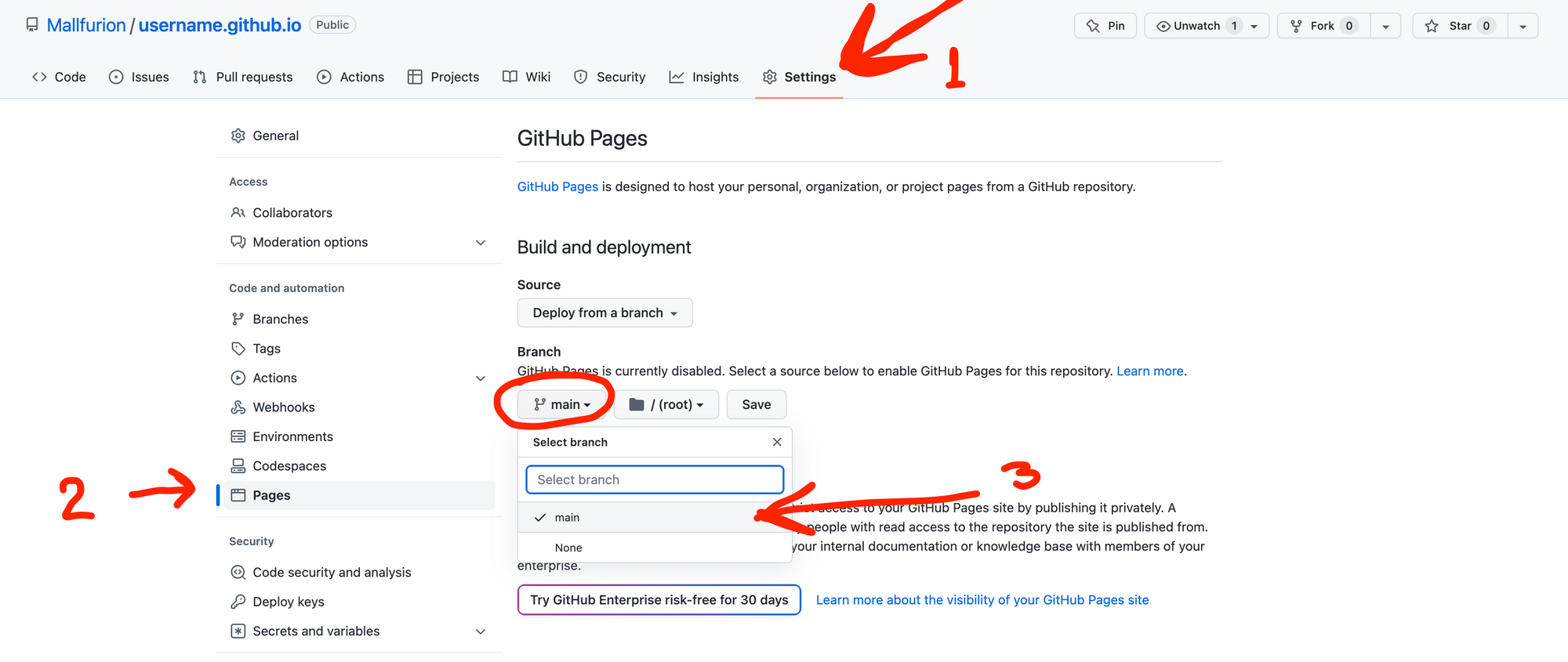Open the dropdown arrow next to Fork
The height and width of the screenshot is (662, 1568).
coord(1385,26)
